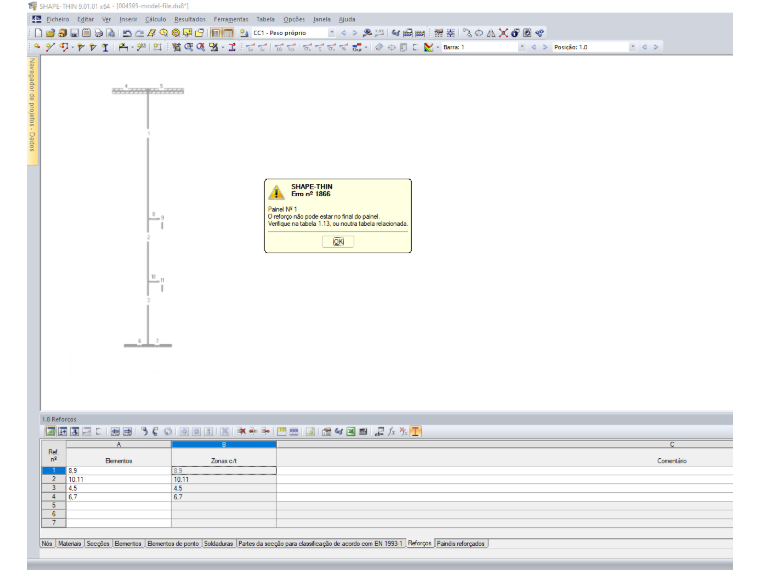Switch to the Elementos tab
Viewport: 760px width, 570px height.
(x=128, y=544)
